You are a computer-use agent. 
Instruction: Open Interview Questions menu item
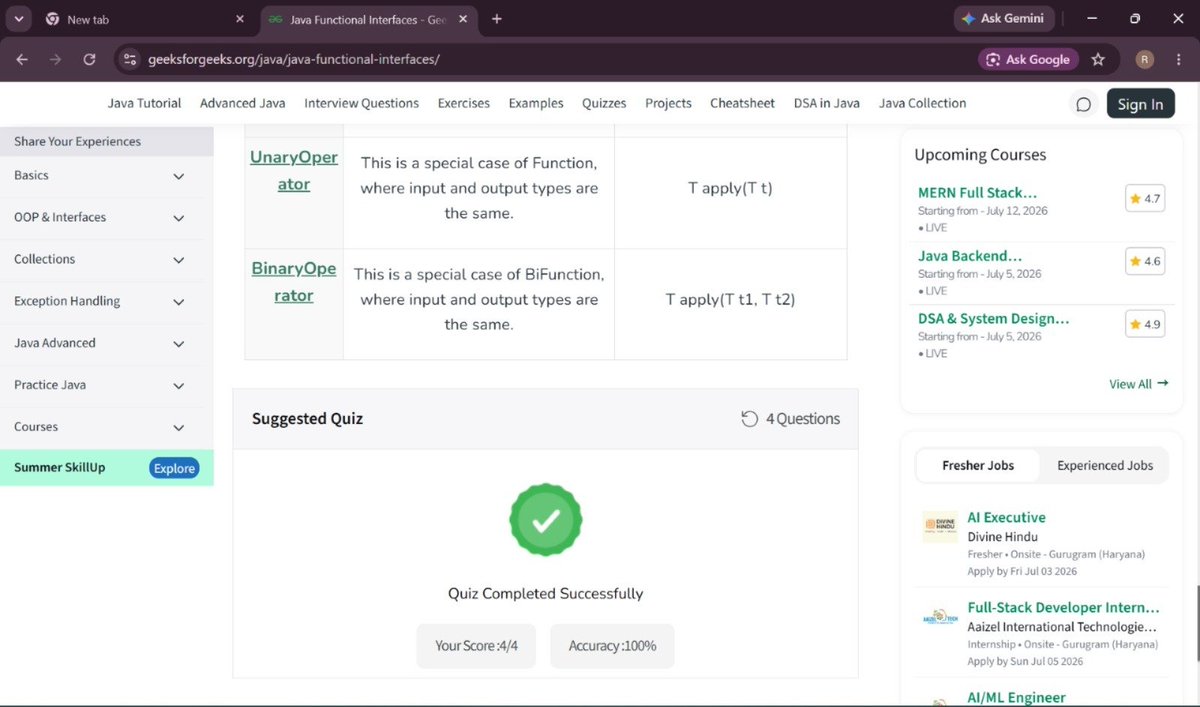[362, 103]
